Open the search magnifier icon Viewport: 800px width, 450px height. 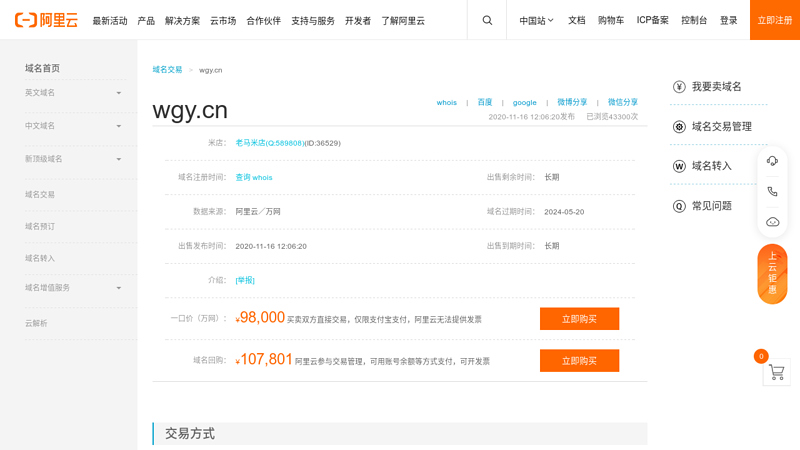tap(487, 20)
